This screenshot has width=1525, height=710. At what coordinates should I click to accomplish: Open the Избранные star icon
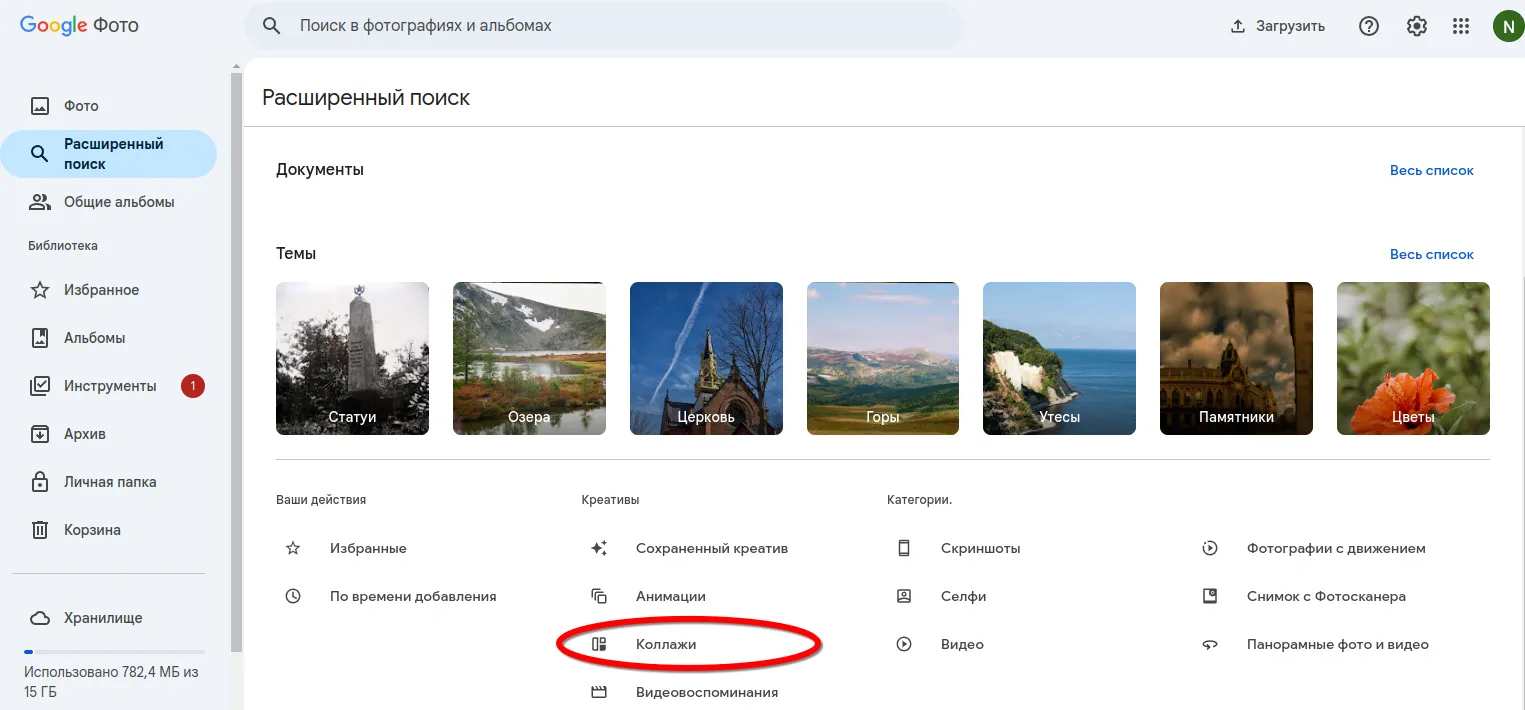click(x=293, y=547)
